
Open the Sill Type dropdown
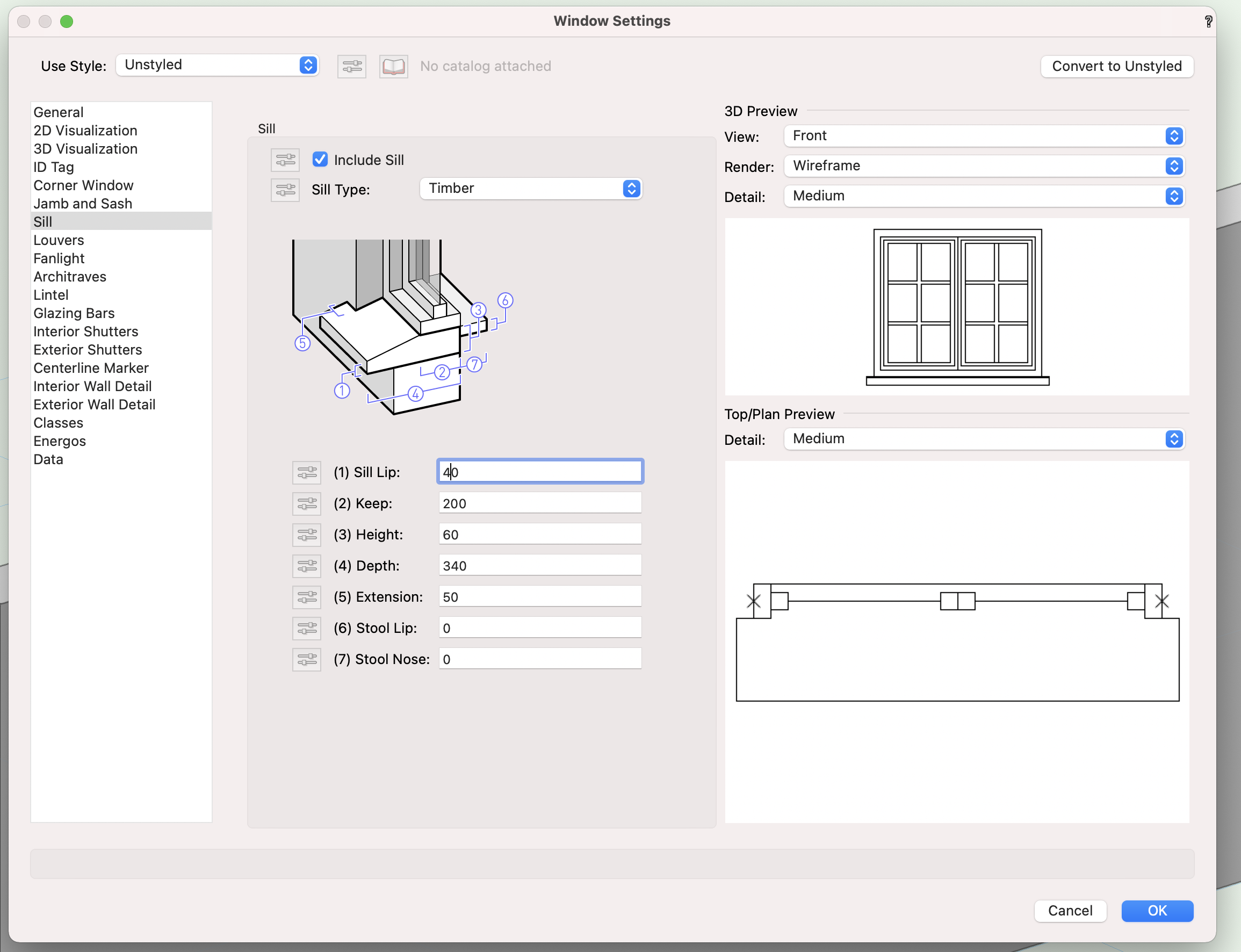(x=530, y=189)
